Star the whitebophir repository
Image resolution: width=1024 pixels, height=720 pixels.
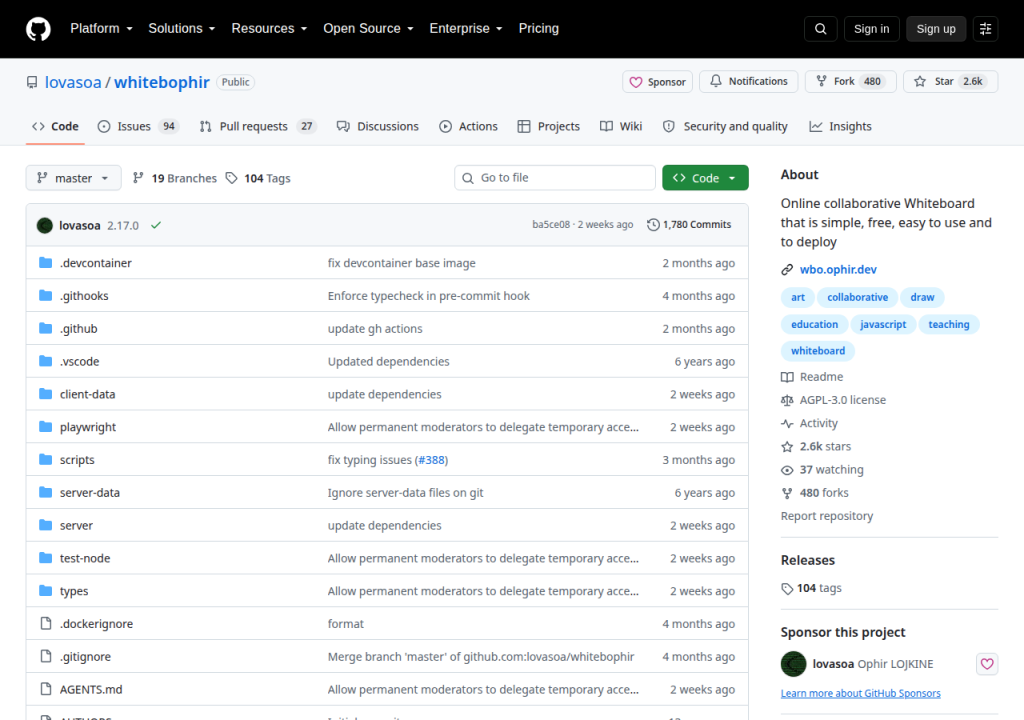tap(950, 82)
